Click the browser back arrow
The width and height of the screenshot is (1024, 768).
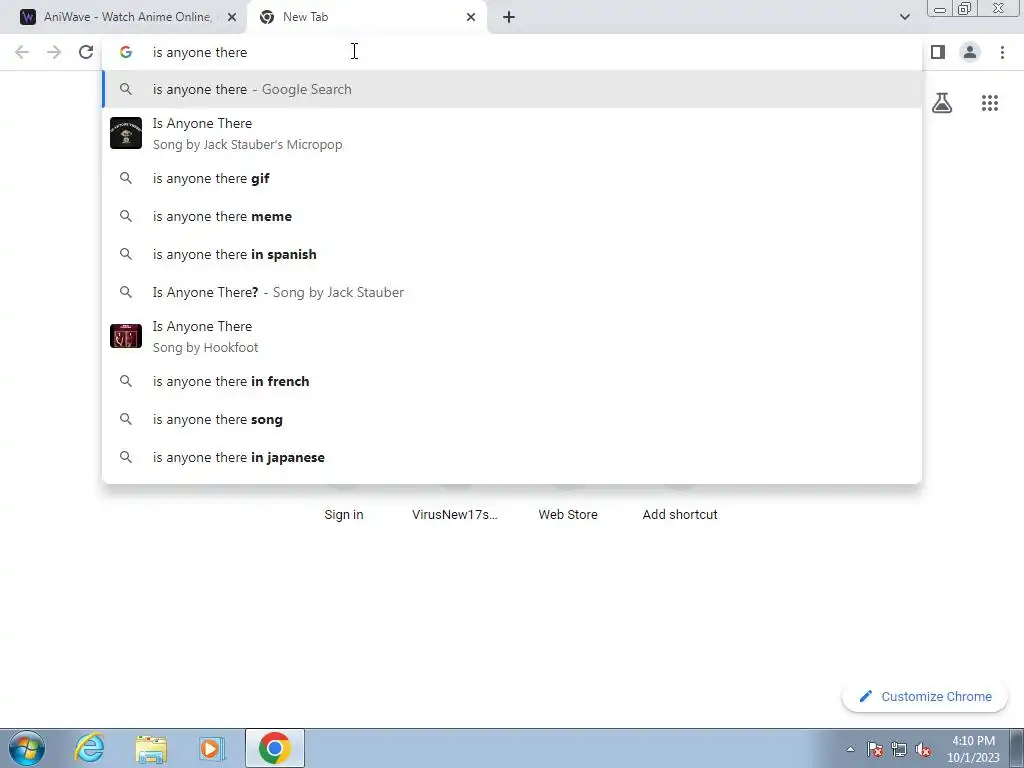pyautogui.click(x=22, y=52)
